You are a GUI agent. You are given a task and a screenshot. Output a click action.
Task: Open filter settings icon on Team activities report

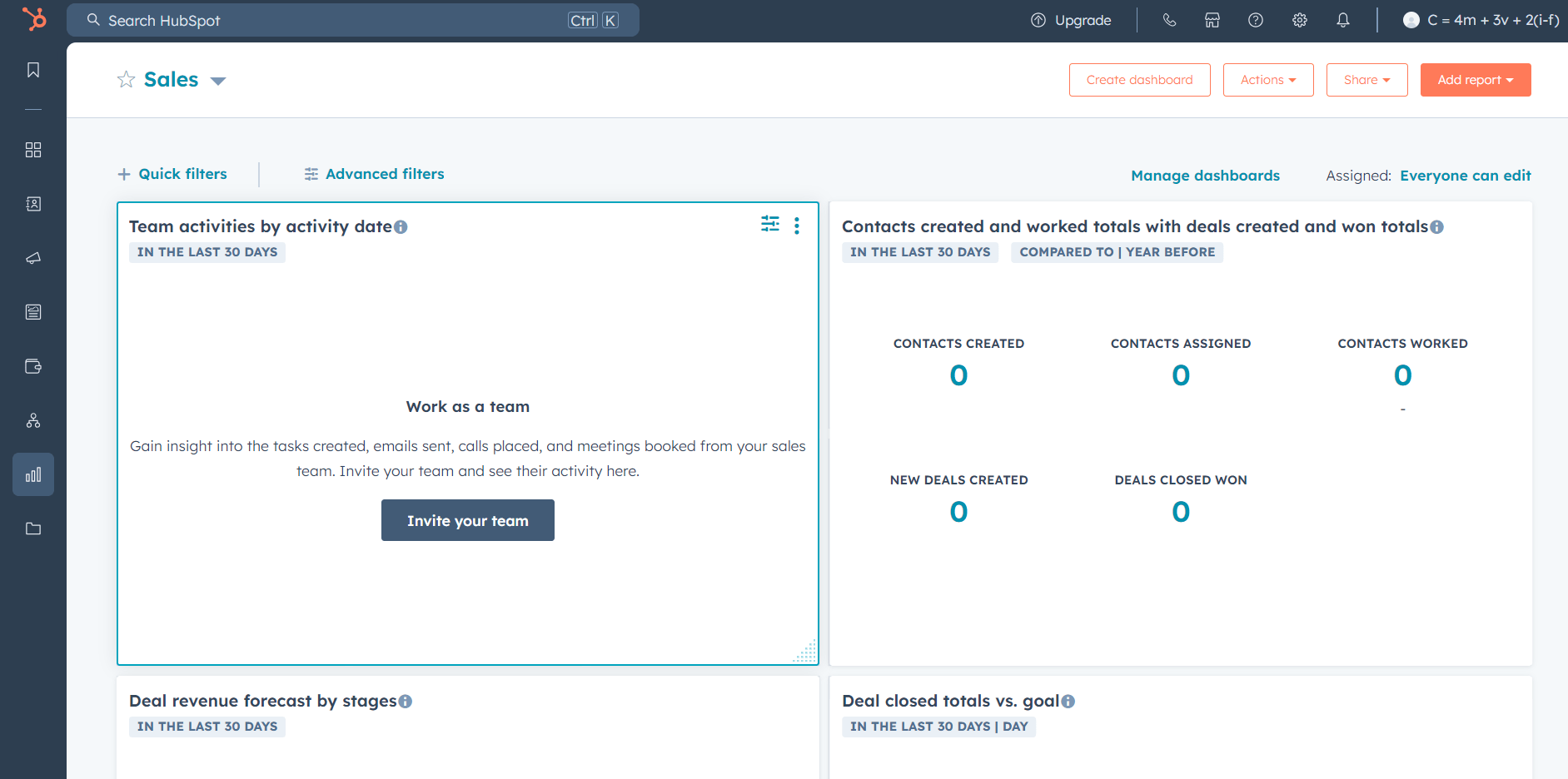770,224
